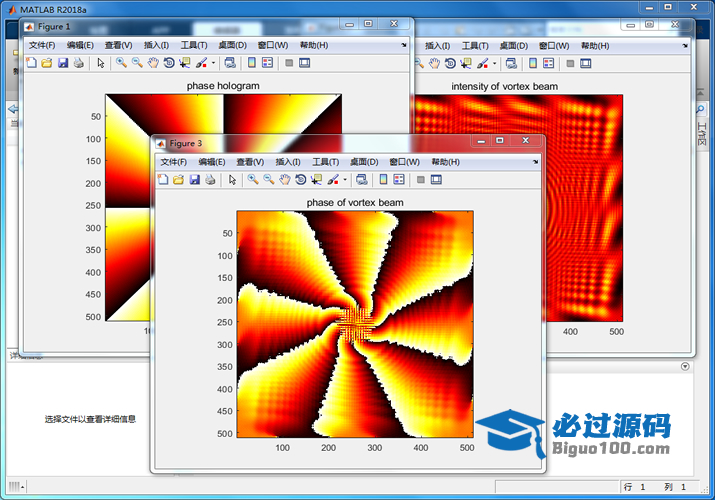Viewport: 715px width, 500px height.
Task: Click the phase of vortex beam plot
Action: pos(354,324)
